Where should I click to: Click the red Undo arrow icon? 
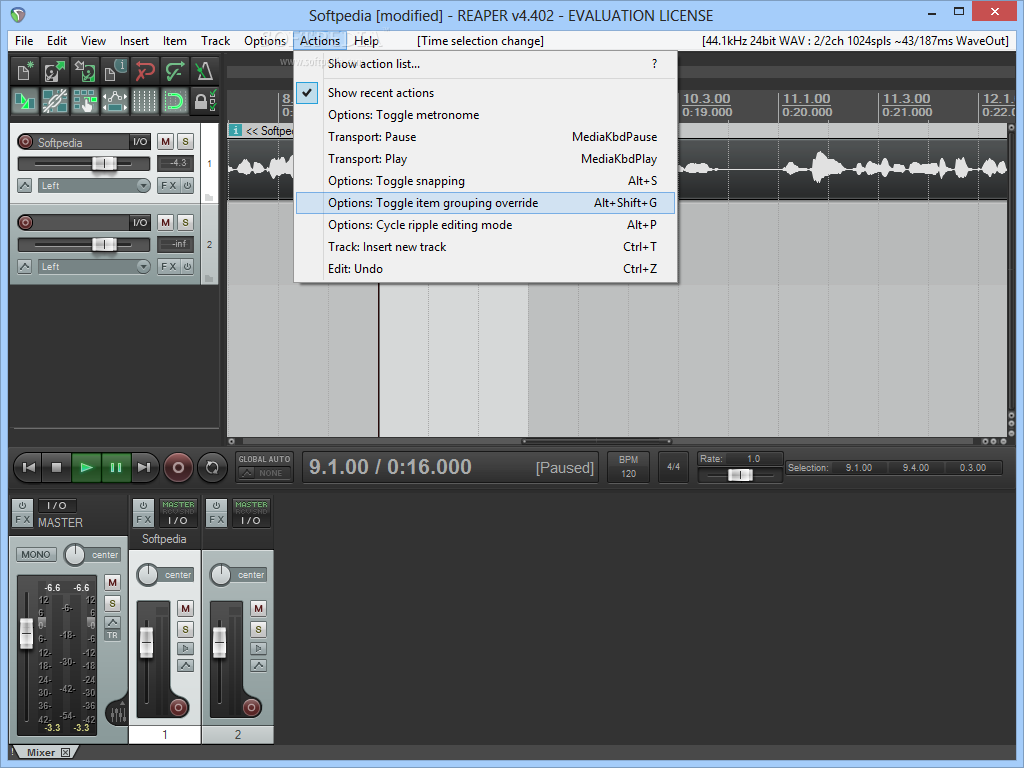coord(145,71)
